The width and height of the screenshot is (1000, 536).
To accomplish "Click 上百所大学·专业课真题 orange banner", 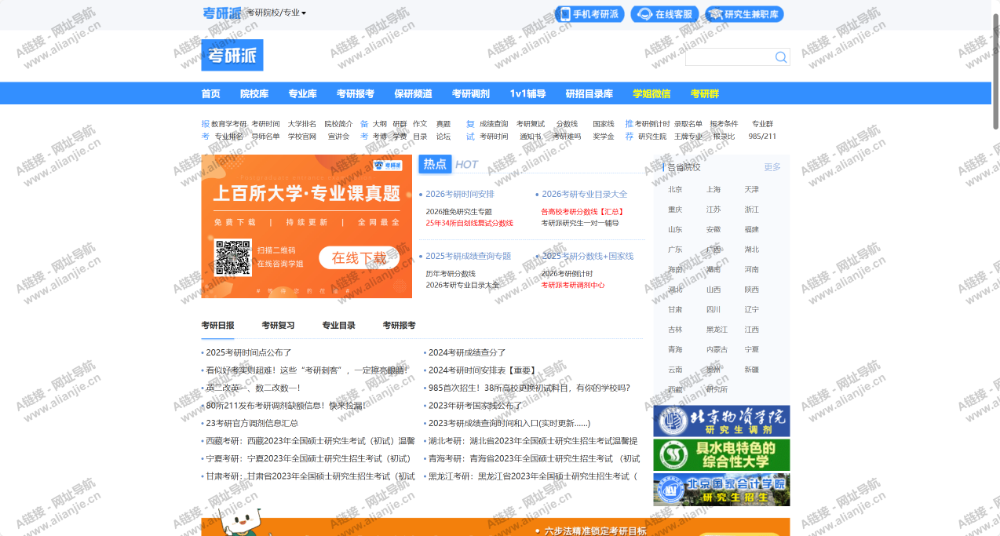I will 307,227.
